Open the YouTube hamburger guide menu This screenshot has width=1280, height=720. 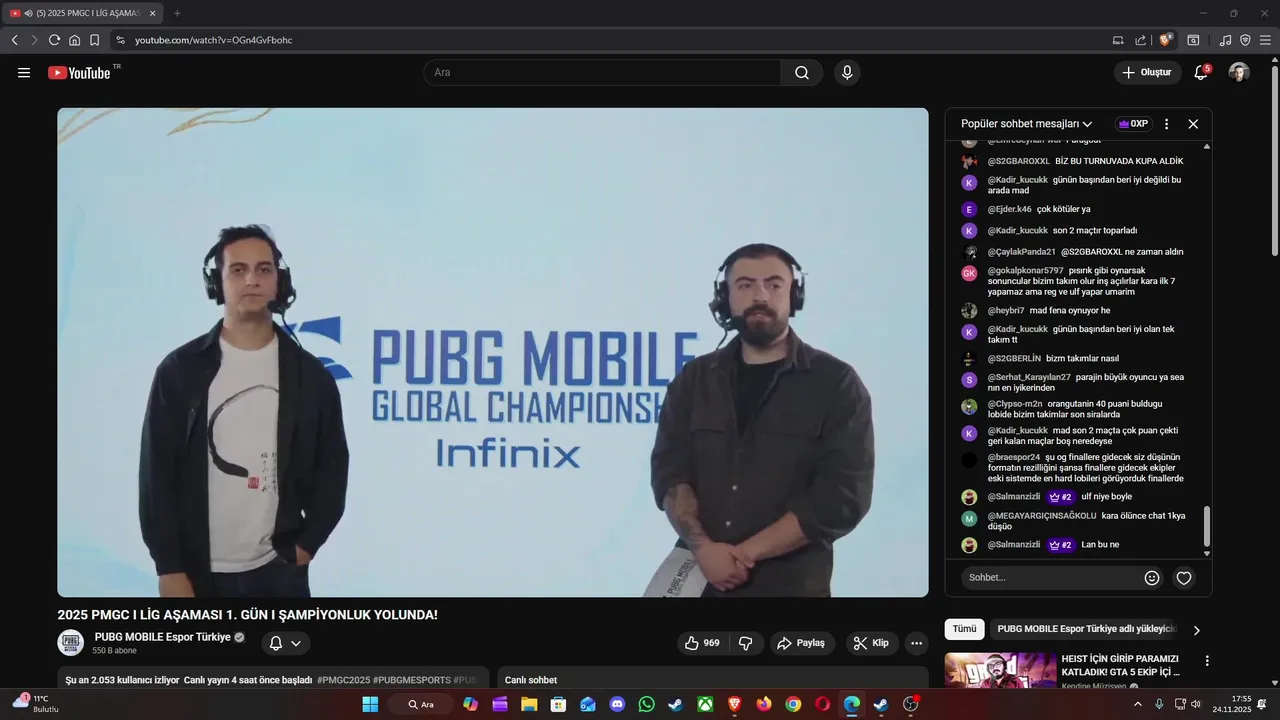click(x=24, y=72)
